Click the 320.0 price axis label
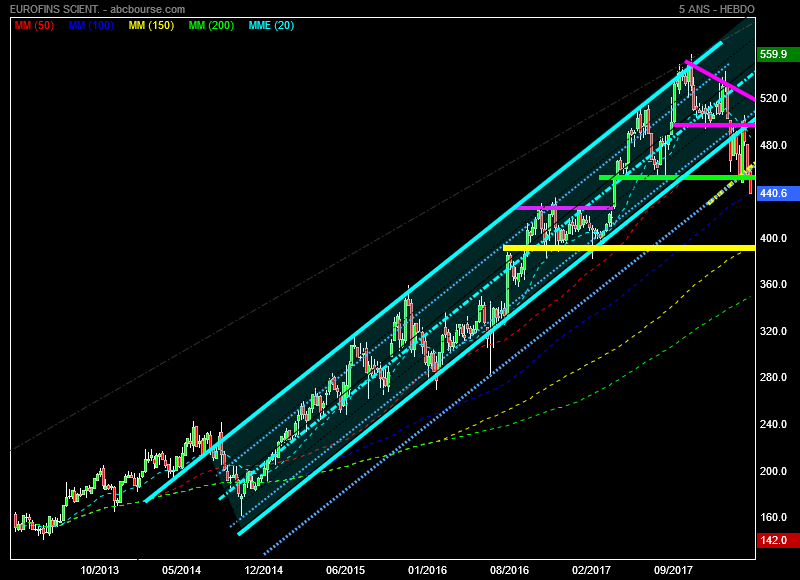The image size is (800, 580). pos(773,331)
